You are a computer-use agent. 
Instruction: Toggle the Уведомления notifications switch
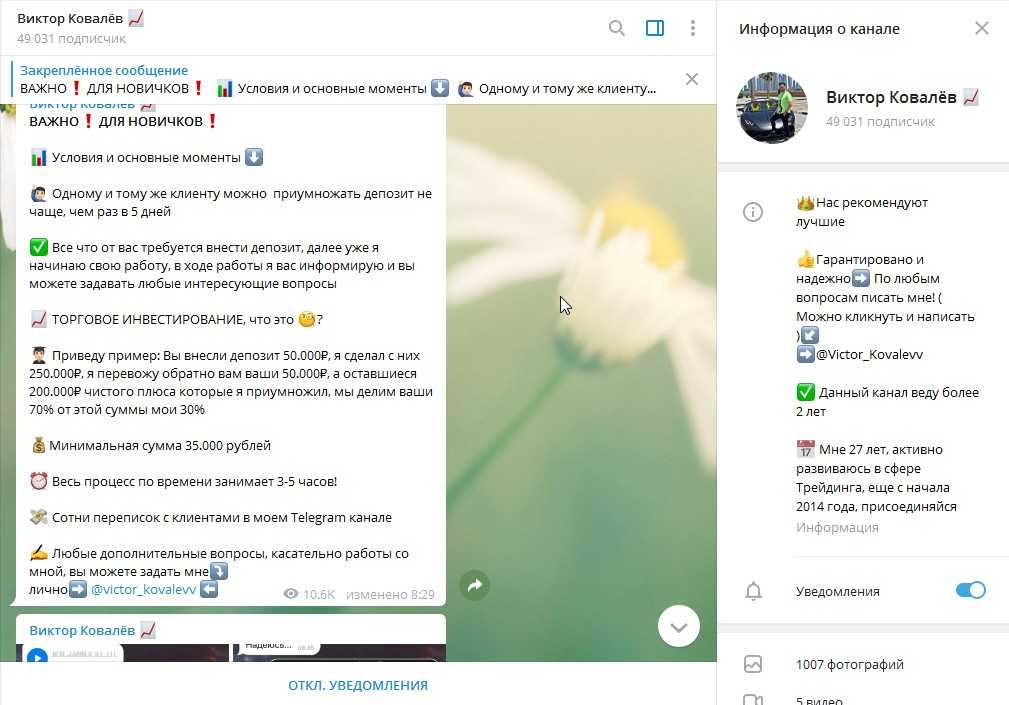[x=970, y=591]
